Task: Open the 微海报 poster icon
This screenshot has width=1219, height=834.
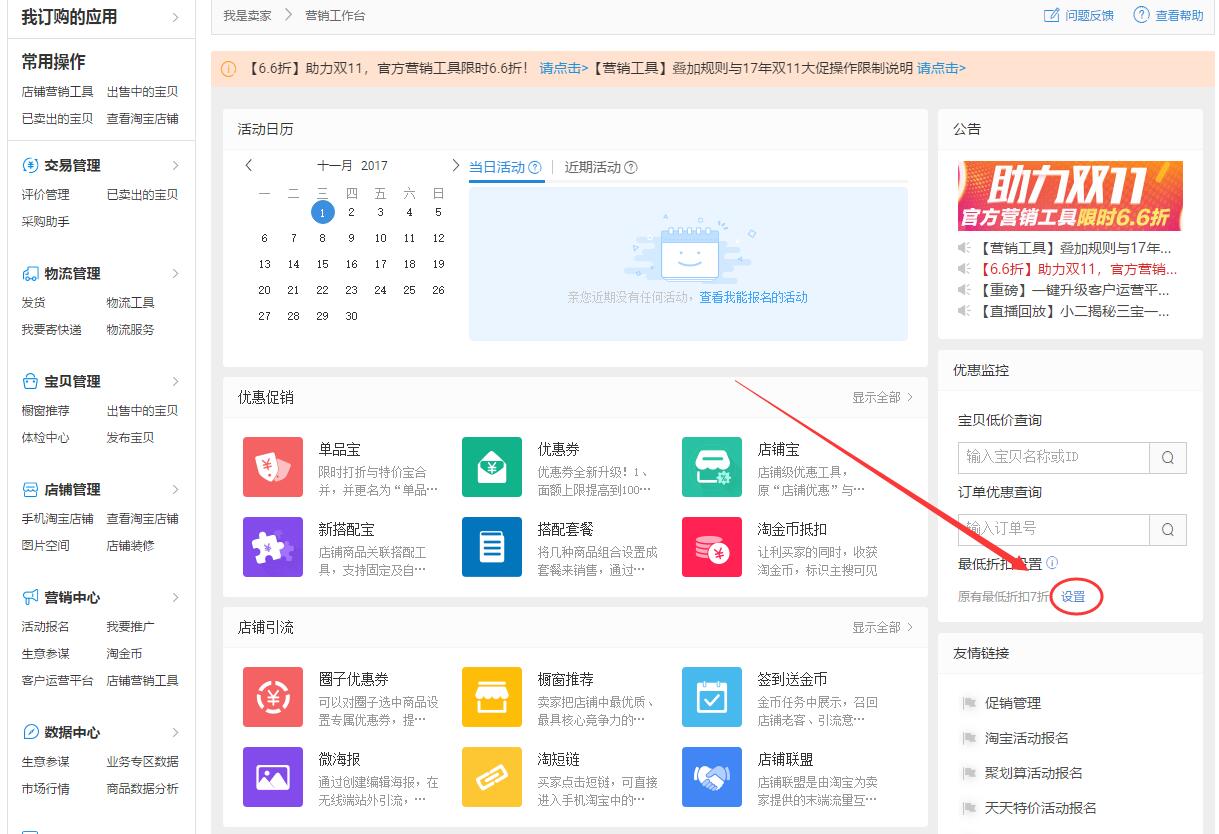Action: (273, 777)
